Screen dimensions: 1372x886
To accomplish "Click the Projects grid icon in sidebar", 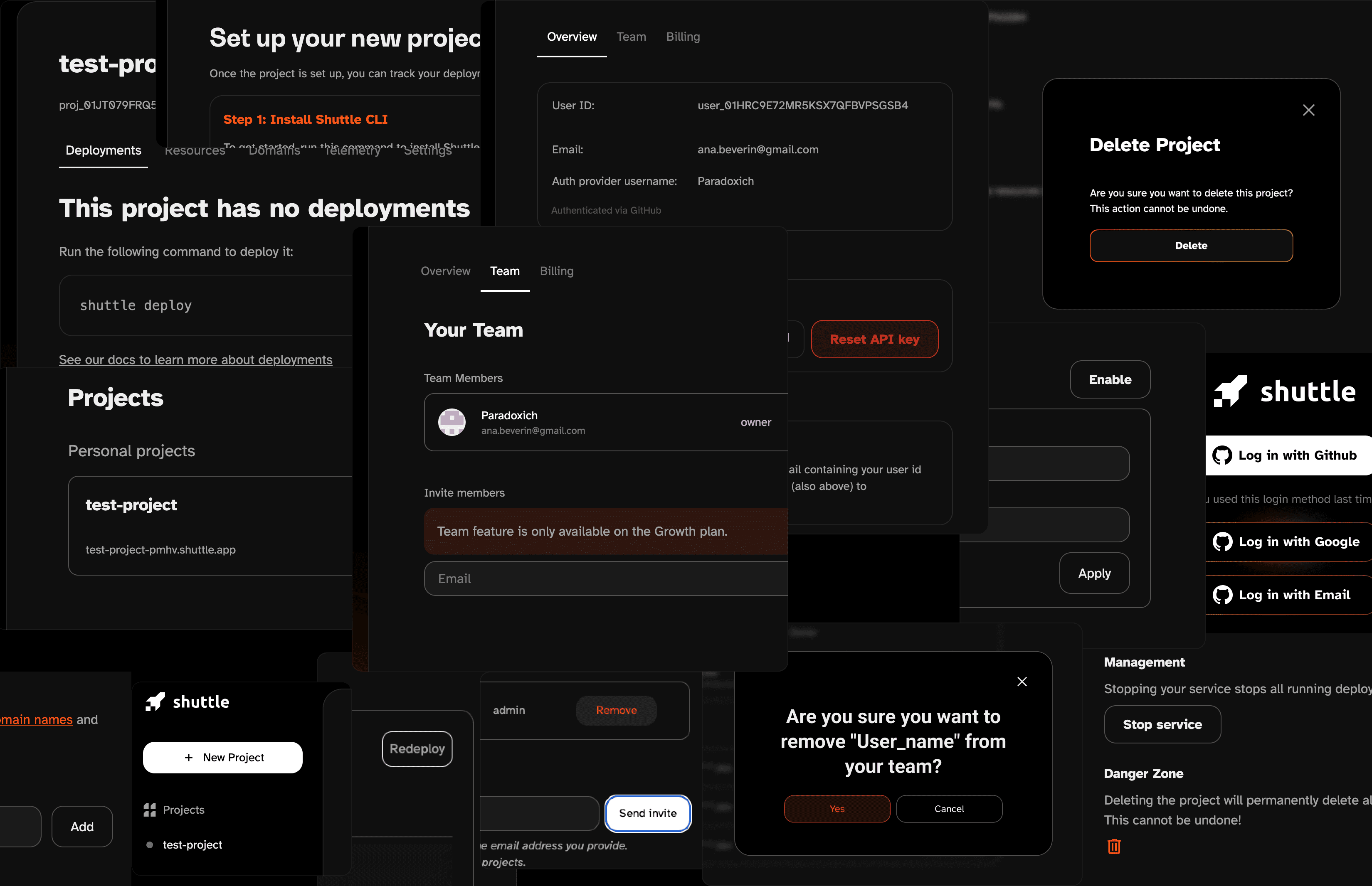I will pos(150,810).
